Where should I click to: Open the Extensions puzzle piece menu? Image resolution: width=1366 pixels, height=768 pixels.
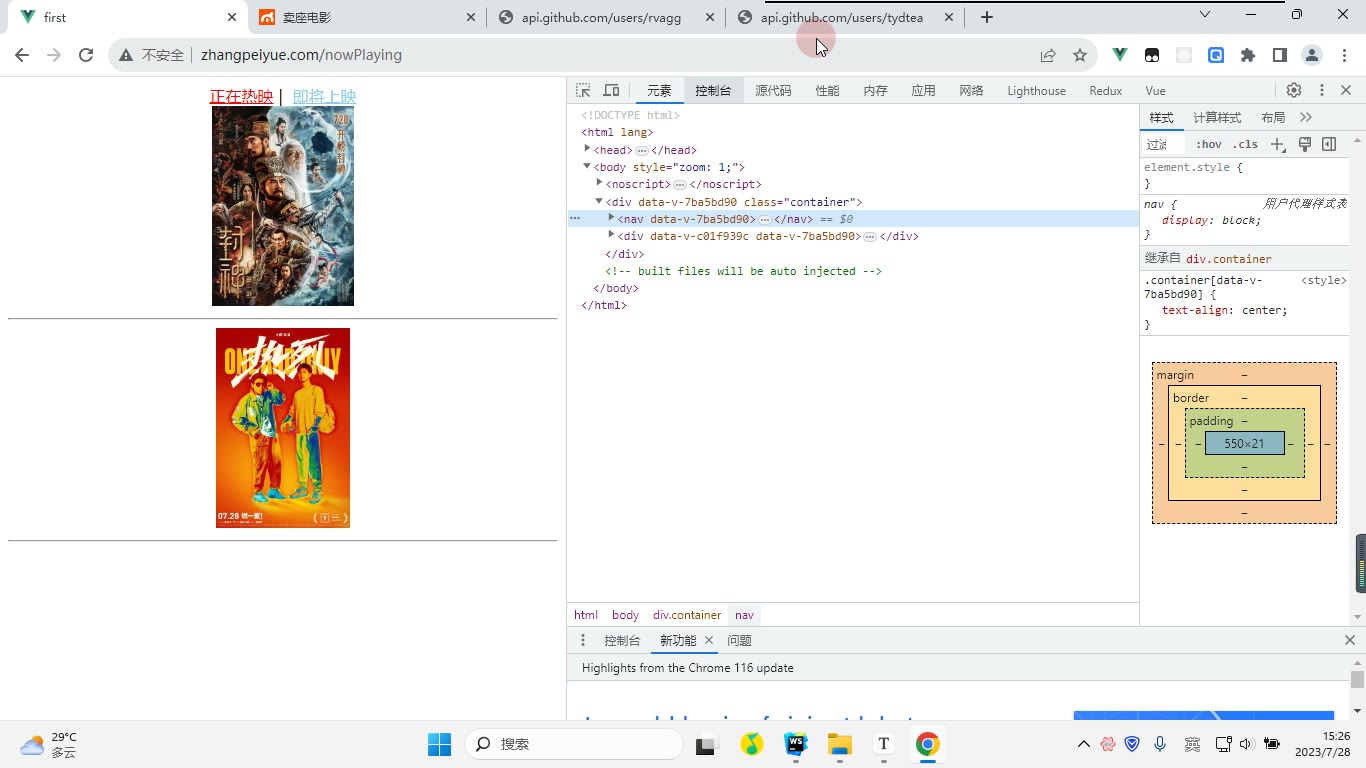click(1248, 55)
